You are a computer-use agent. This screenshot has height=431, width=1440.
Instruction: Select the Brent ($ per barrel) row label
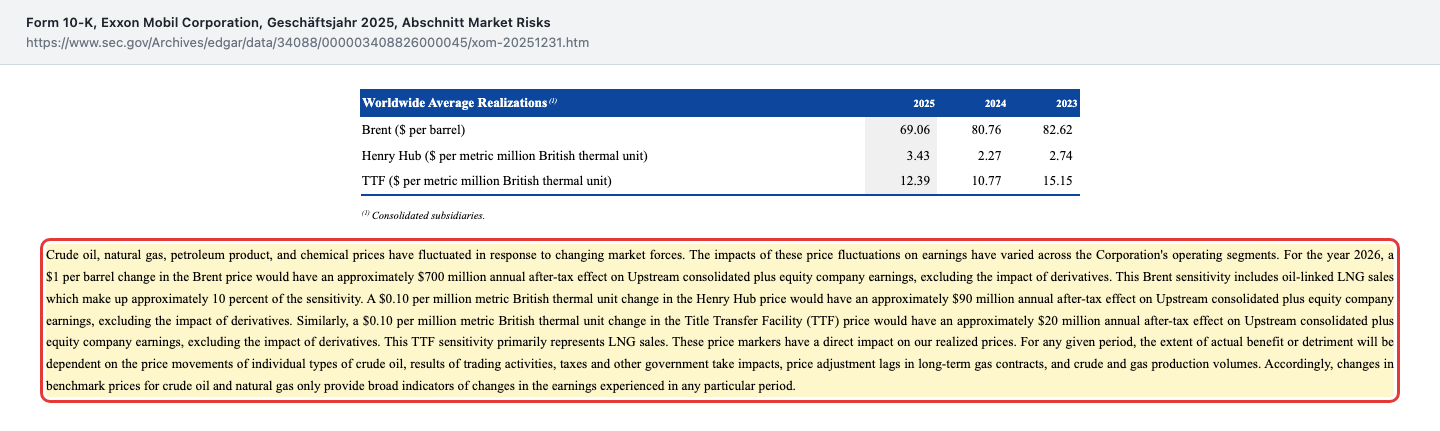pos(413,130)
